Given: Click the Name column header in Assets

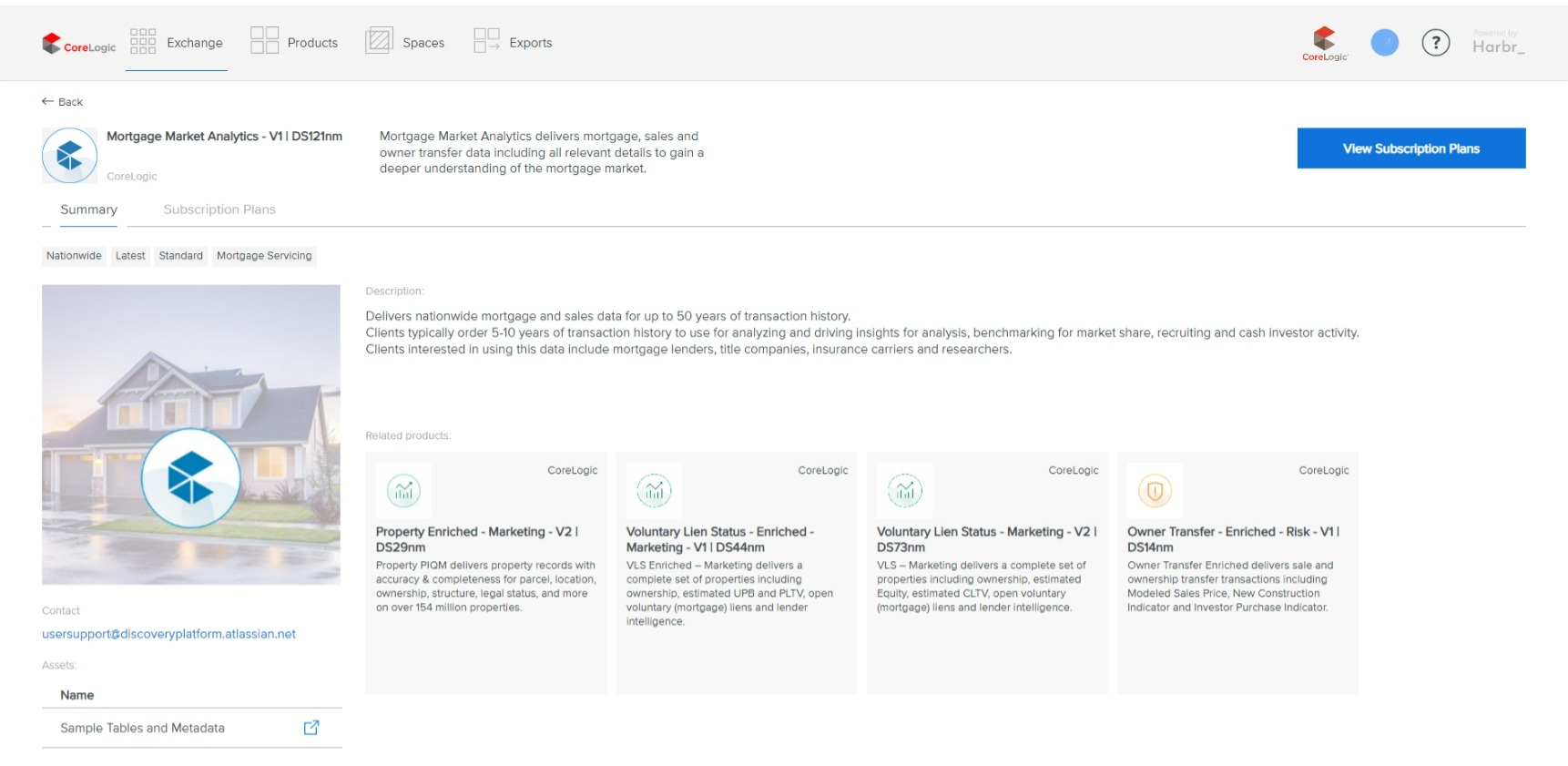Looking at the screenshot, I should point(77,695).
